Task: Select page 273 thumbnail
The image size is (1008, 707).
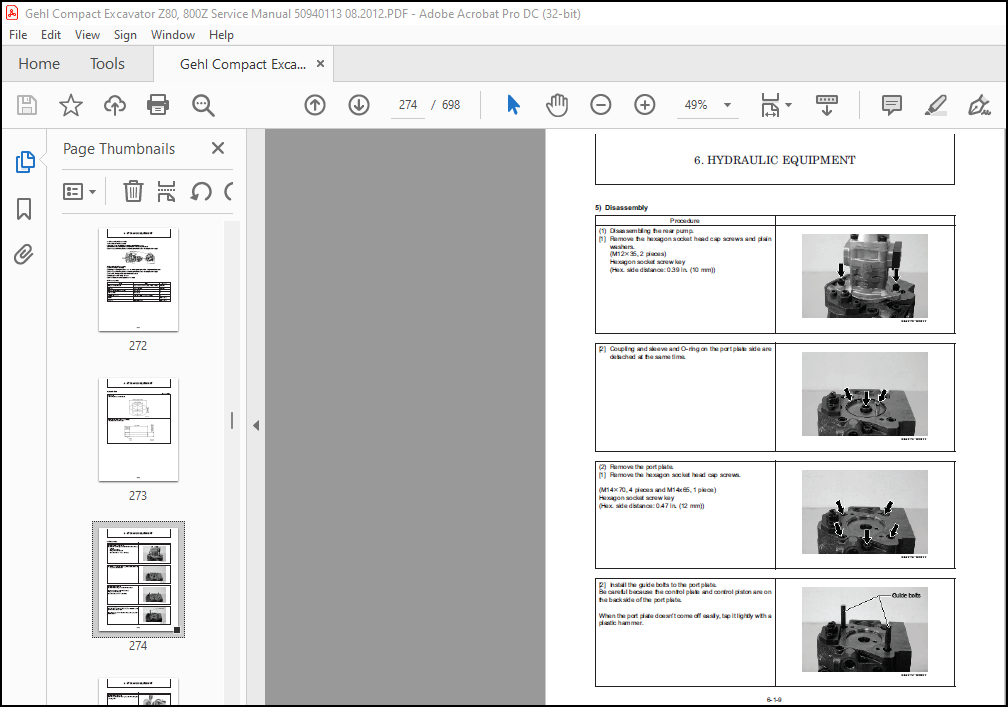Action: click(138, 429)
